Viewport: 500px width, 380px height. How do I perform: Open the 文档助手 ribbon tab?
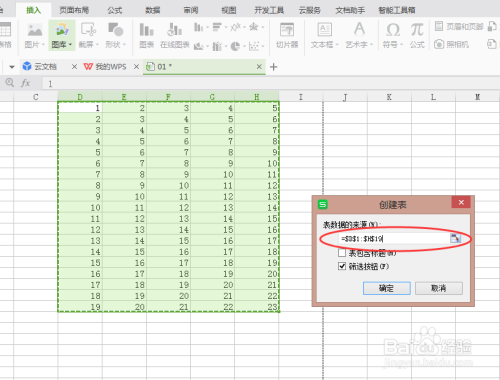point(350,10)
